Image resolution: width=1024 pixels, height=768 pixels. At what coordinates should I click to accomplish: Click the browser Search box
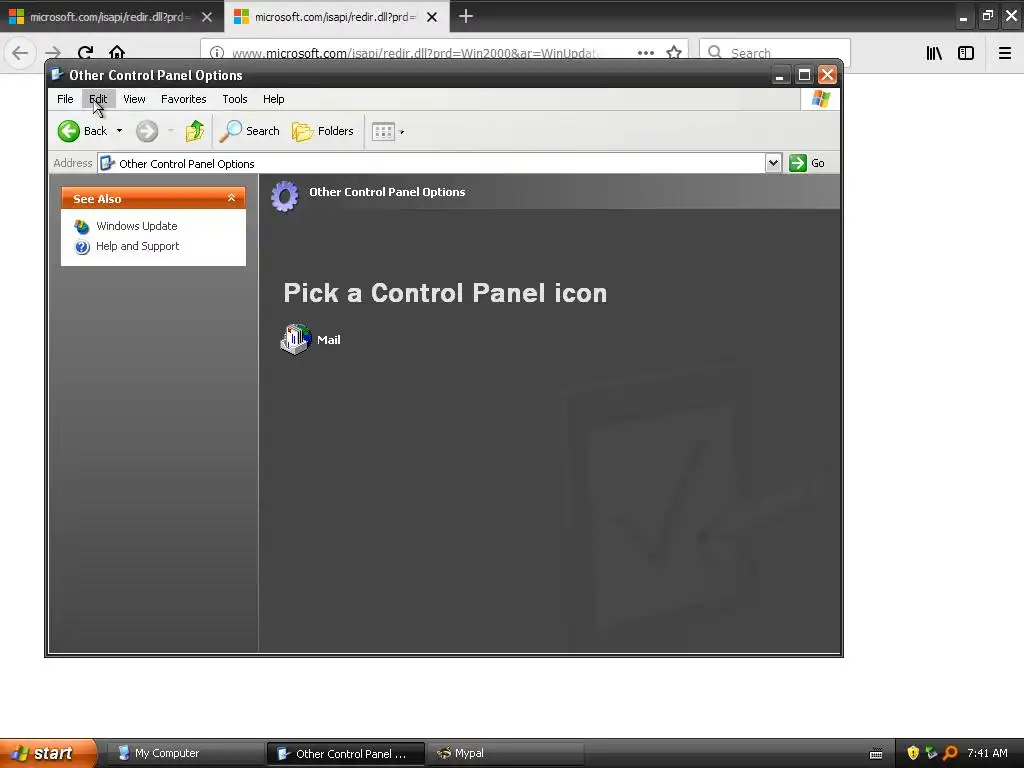click(x=775, y=52)
